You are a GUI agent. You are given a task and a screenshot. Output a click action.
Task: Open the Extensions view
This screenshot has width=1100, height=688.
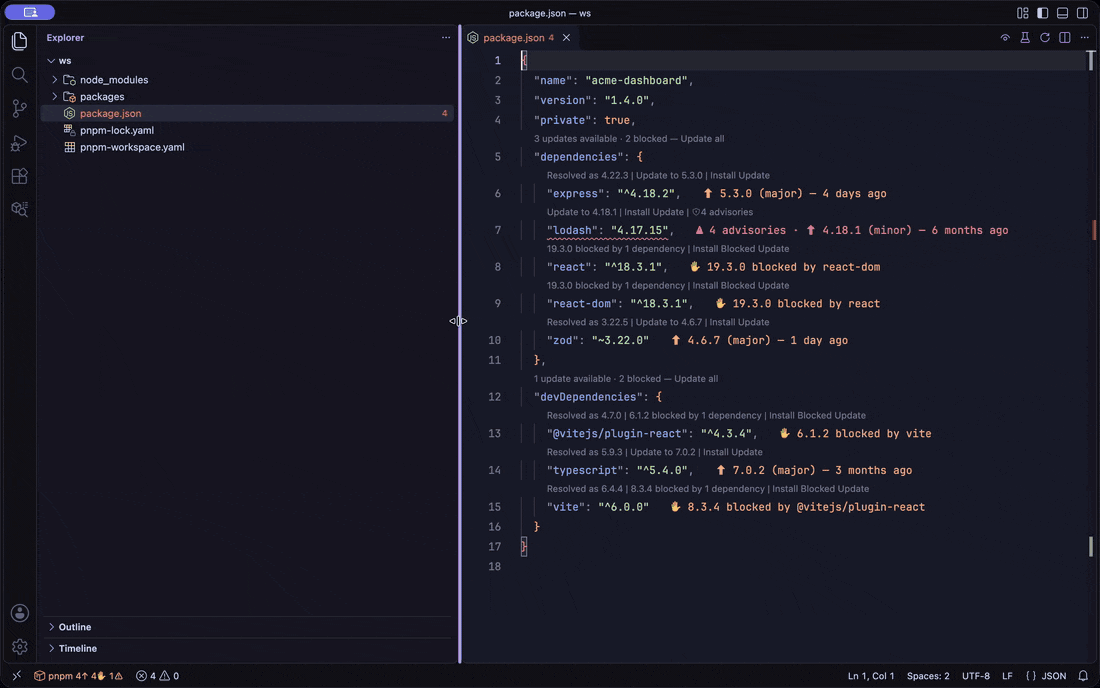point(20,176)
